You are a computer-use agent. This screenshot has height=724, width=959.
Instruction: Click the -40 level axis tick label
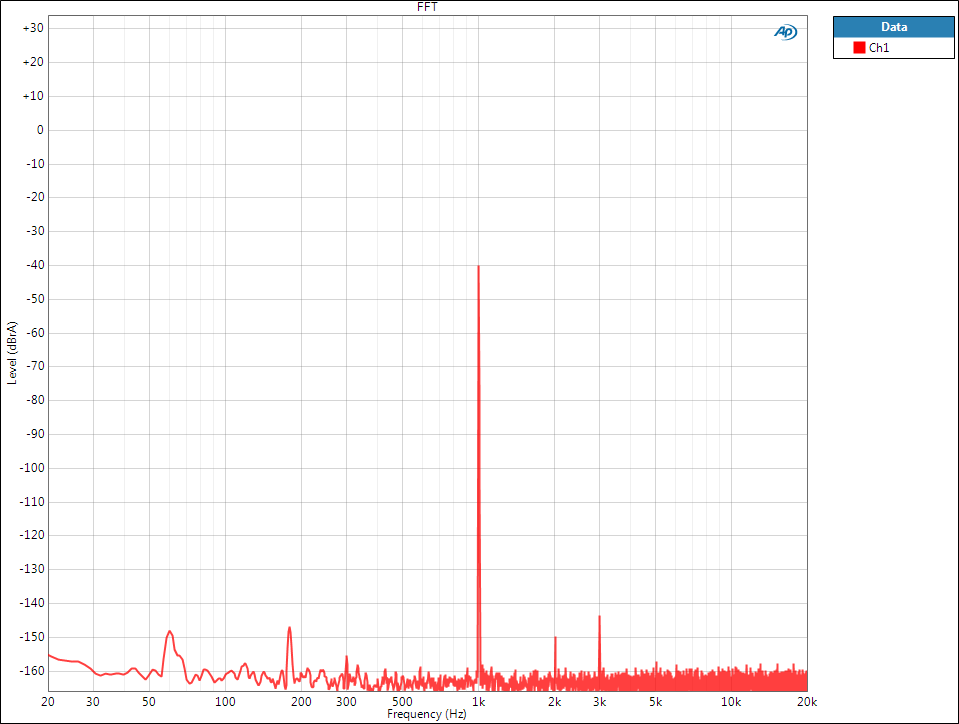[x=35, y=265]
